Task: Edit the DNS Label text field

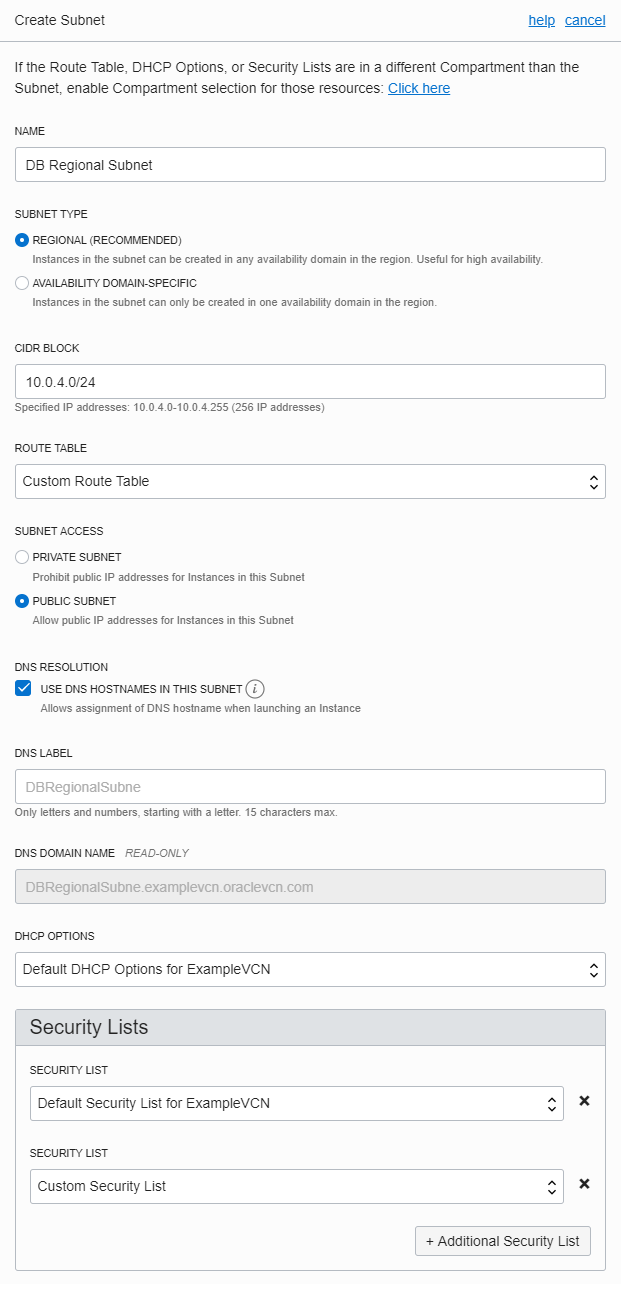Action: point(310,786)
